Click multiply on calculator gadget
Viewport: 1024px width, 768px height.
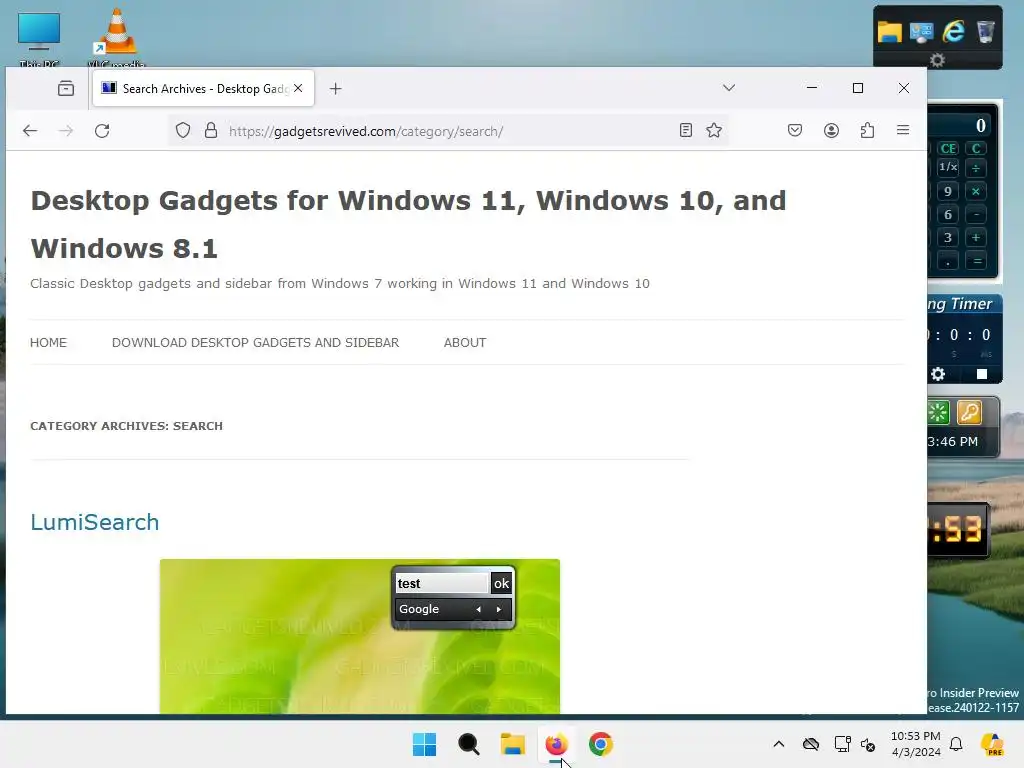coord(976,191)
